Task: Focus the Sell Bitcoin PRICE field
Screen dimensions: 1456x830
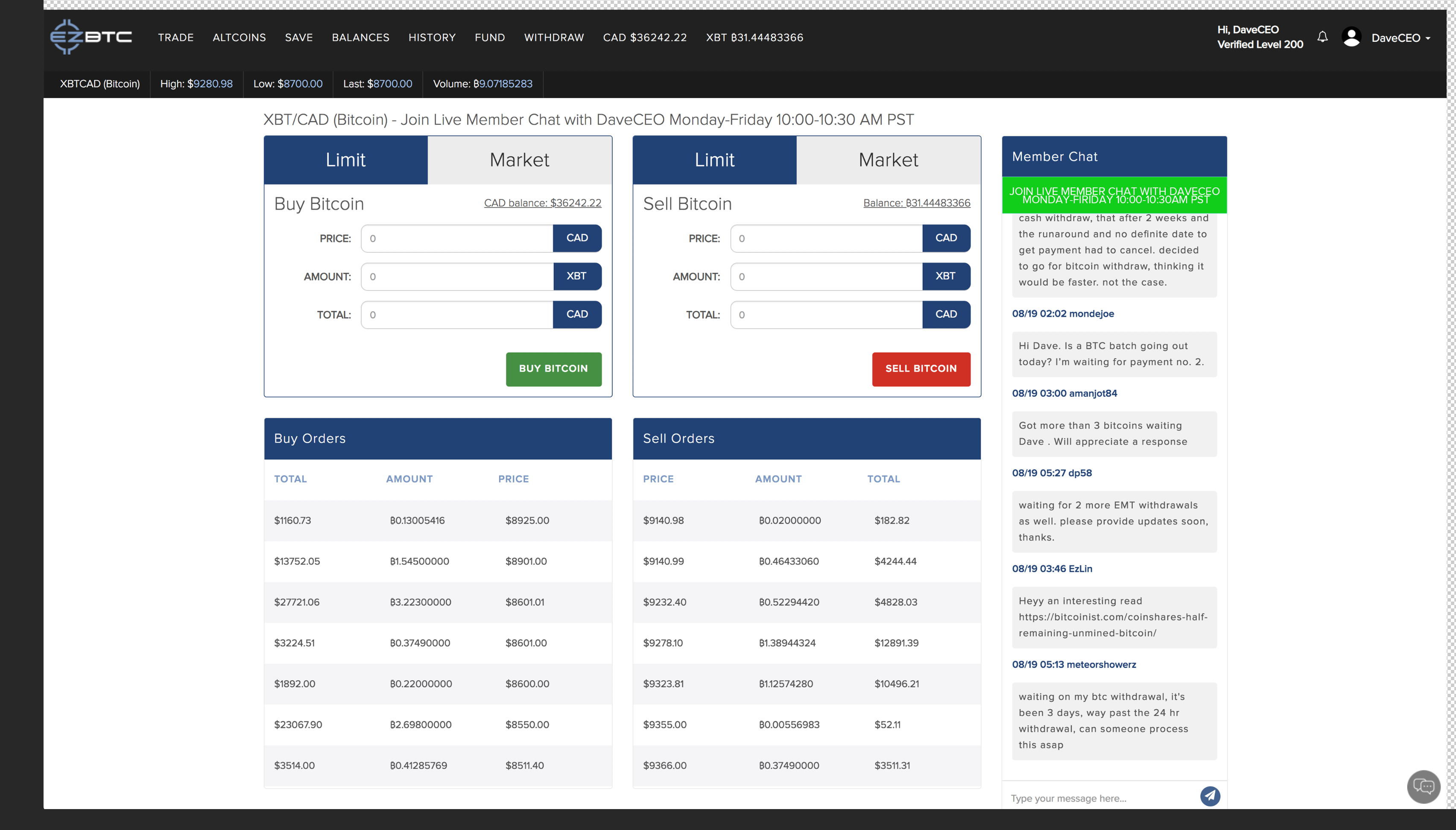Action: tap(826, 238)
